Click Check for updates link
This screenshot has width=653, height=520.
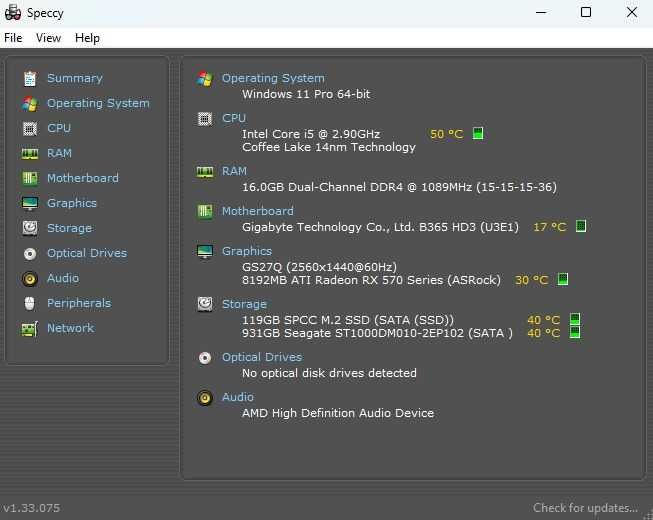pyautogui.click(x=585, y=508)
